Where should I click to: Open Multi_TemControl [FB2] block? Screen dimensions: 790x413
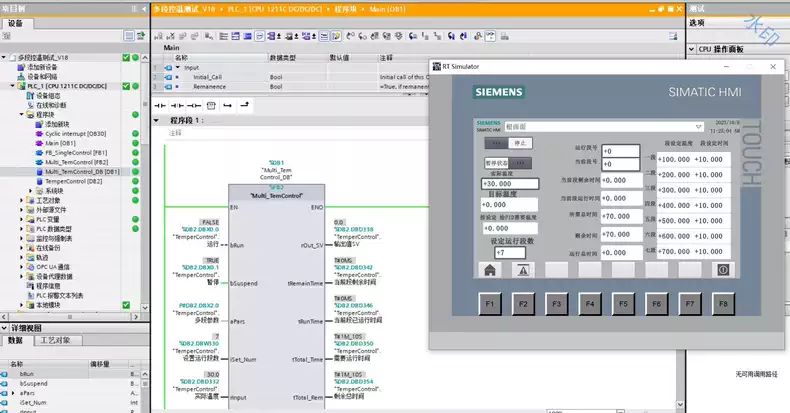(77, 162)
